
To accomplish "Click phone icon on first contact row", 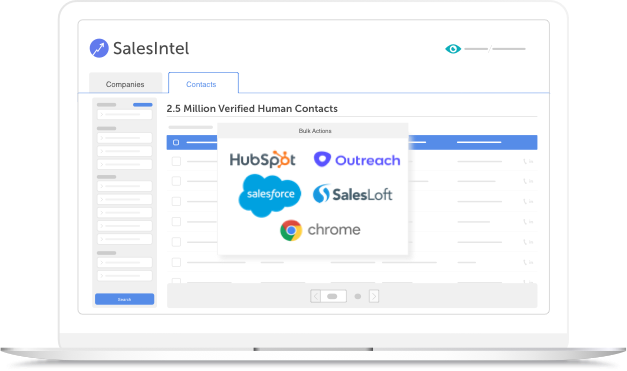I will [x=525, y=162].
